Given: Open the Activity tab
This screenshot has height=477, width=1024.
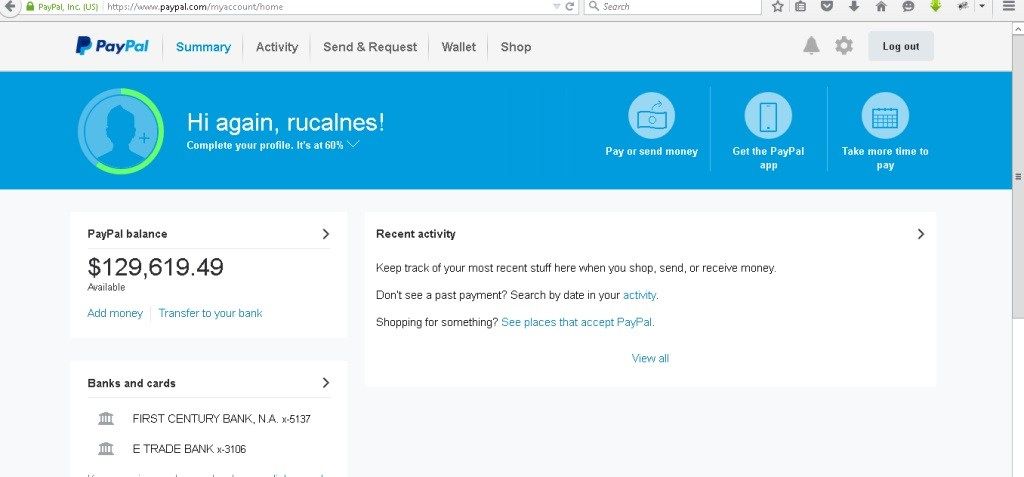Looking at the screenshot, I should click(x=277, y=47).
